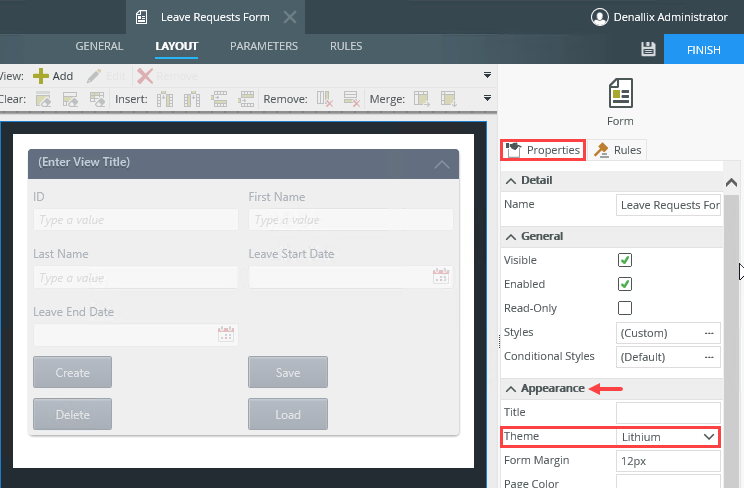
Task: Open the View toolbar overflow arrow
Action: coord(487,75)
